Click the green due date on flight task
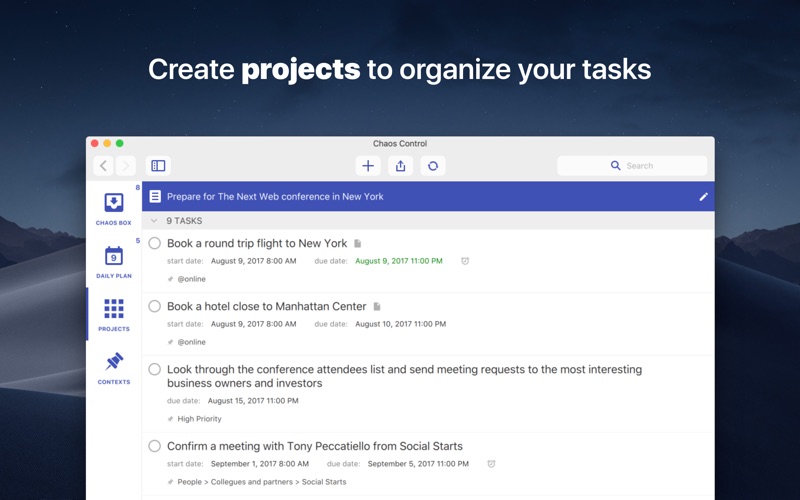This screenshot has width=800, height=500. (x=399, y=261)
